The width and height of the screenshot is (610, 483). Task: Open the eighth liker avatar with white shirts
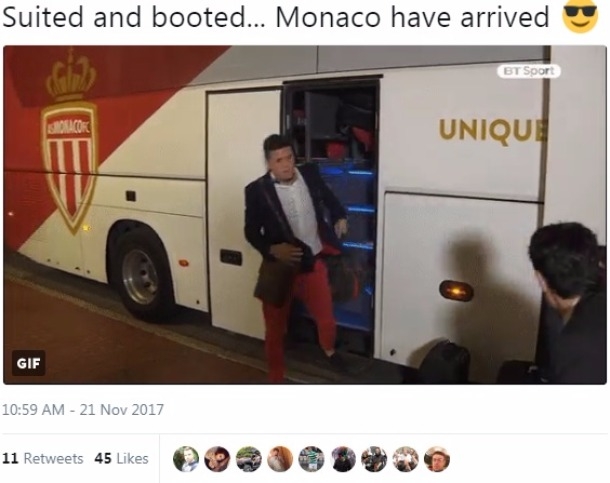tap(405, 459)
